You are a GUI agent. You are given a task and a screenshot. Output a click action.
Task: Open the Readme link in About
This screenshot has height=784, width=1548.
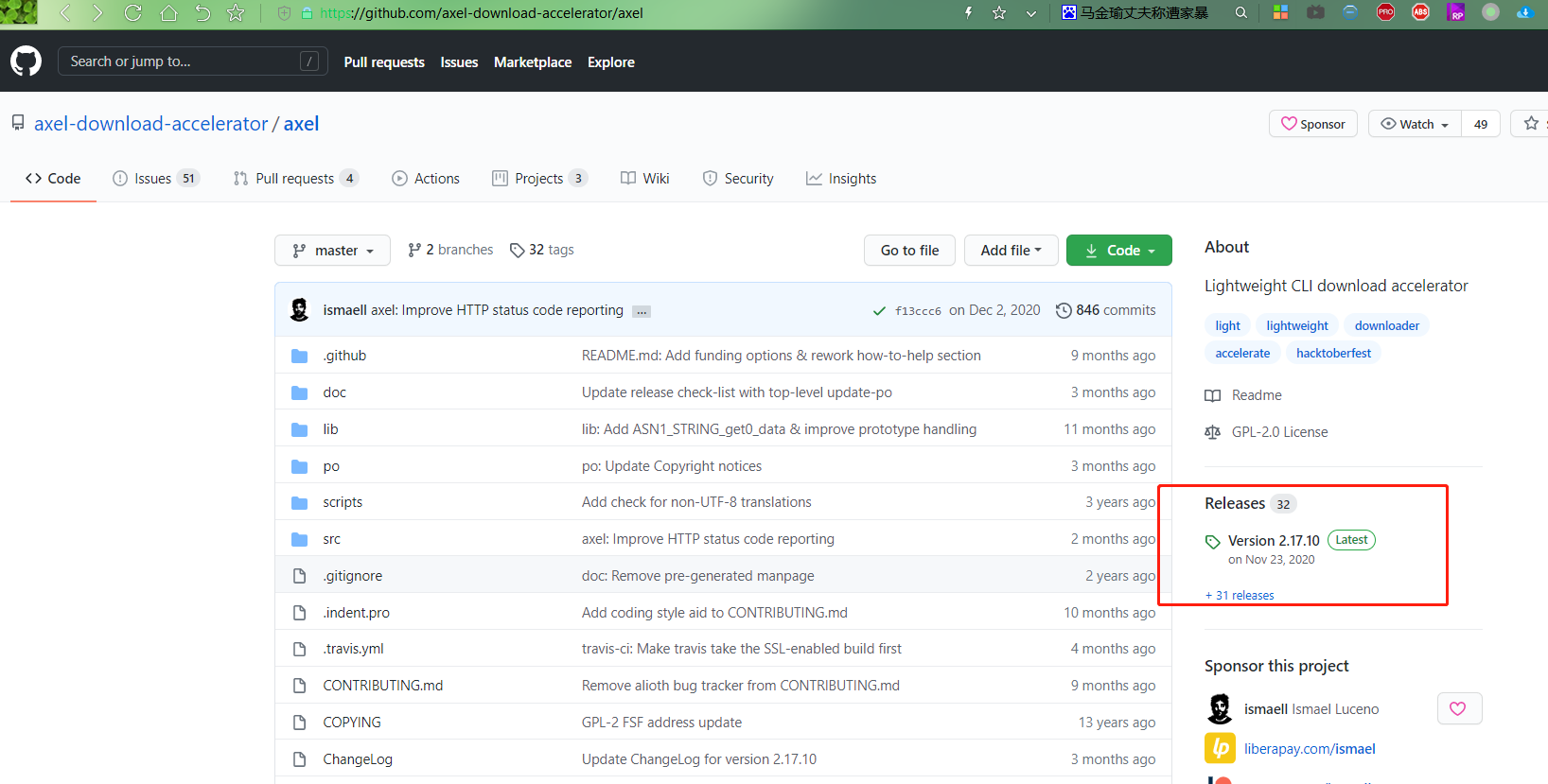click(1257, 395)
